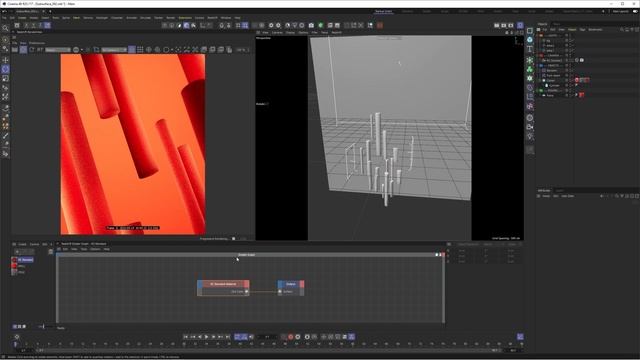Click the green render settings toolbar icon
This screenshot has width=640, height=360.
[x=321, y=25]
